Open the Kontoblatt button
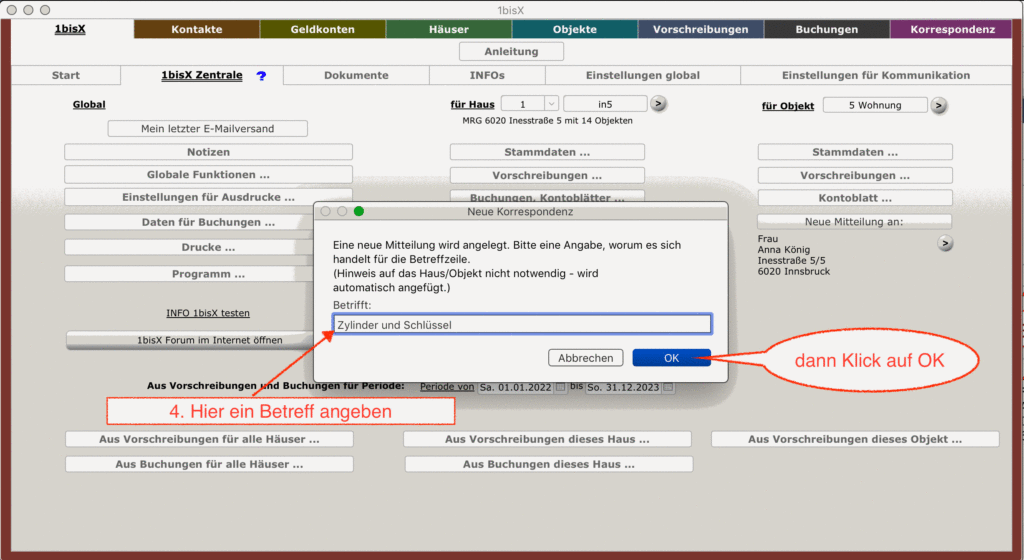This screenshot has width=1024, height=560. click(x=855, y=198)
